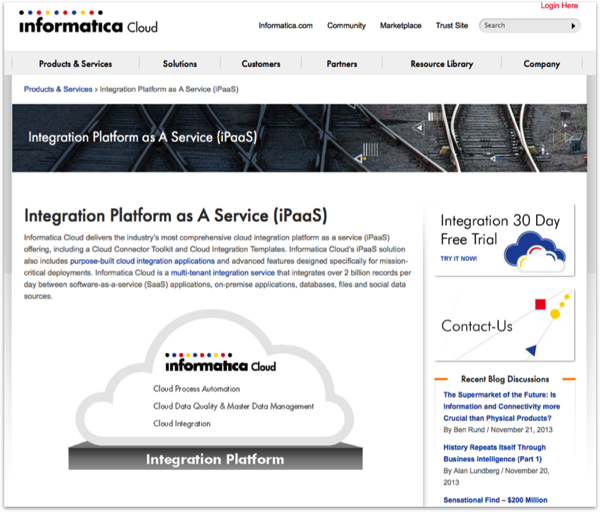Open History Repeats Itself blog post
Viewport: 600px width, 512px height.
click(x=494, y=453)
